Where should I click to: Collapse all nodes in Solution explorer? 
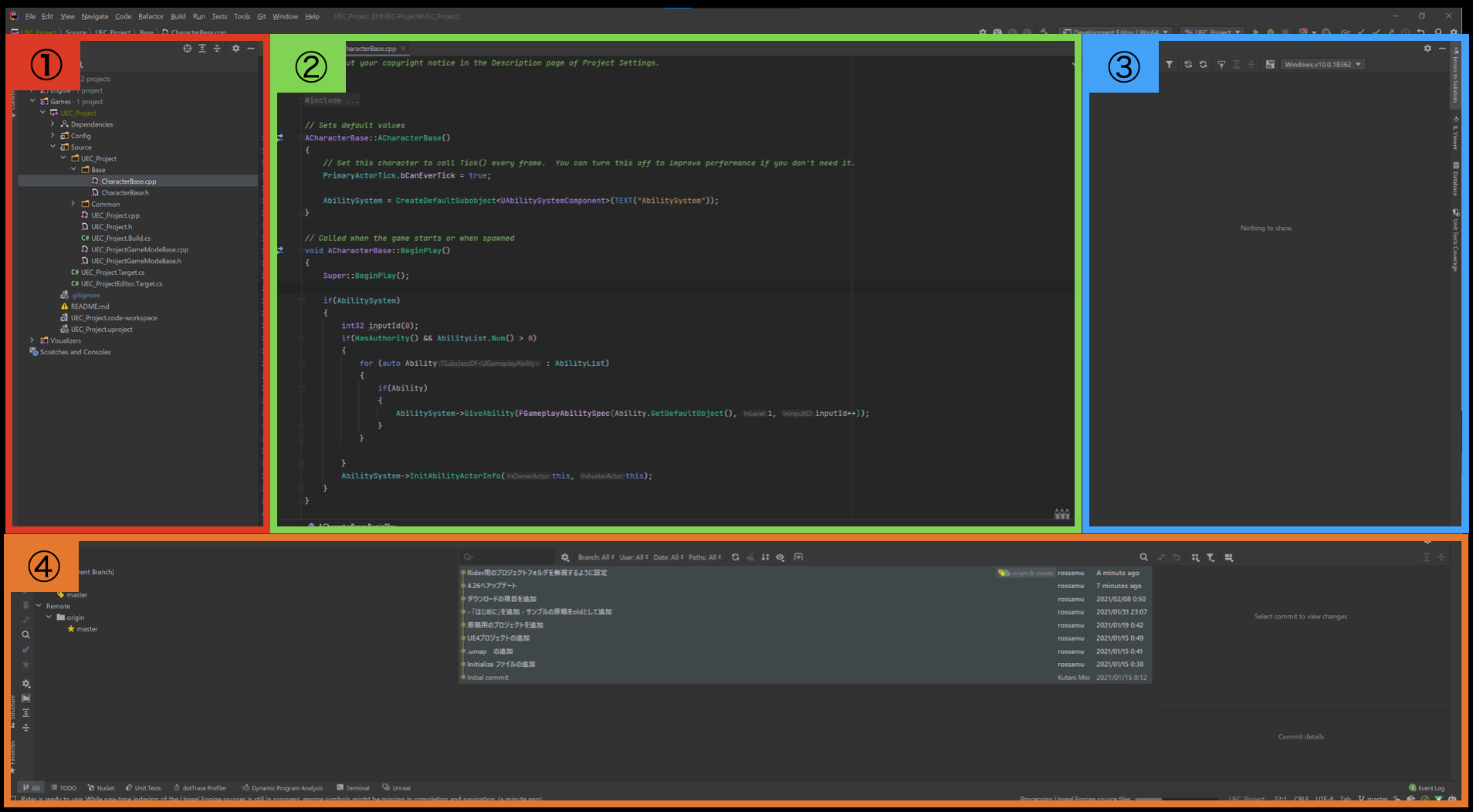[x=217, y=48]
